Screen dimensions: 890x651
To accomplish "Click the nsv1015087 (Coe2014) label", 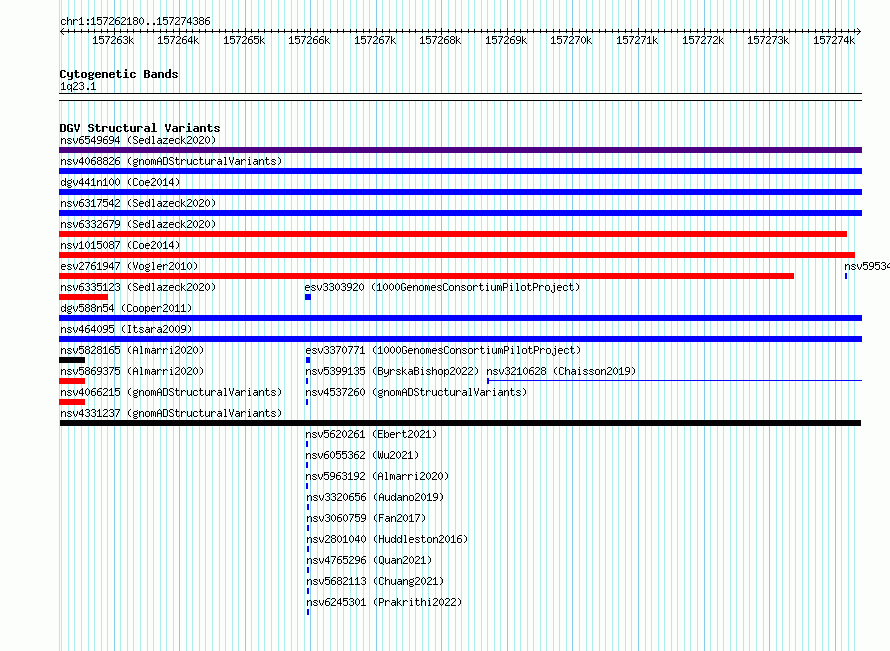I will (120, 245).
